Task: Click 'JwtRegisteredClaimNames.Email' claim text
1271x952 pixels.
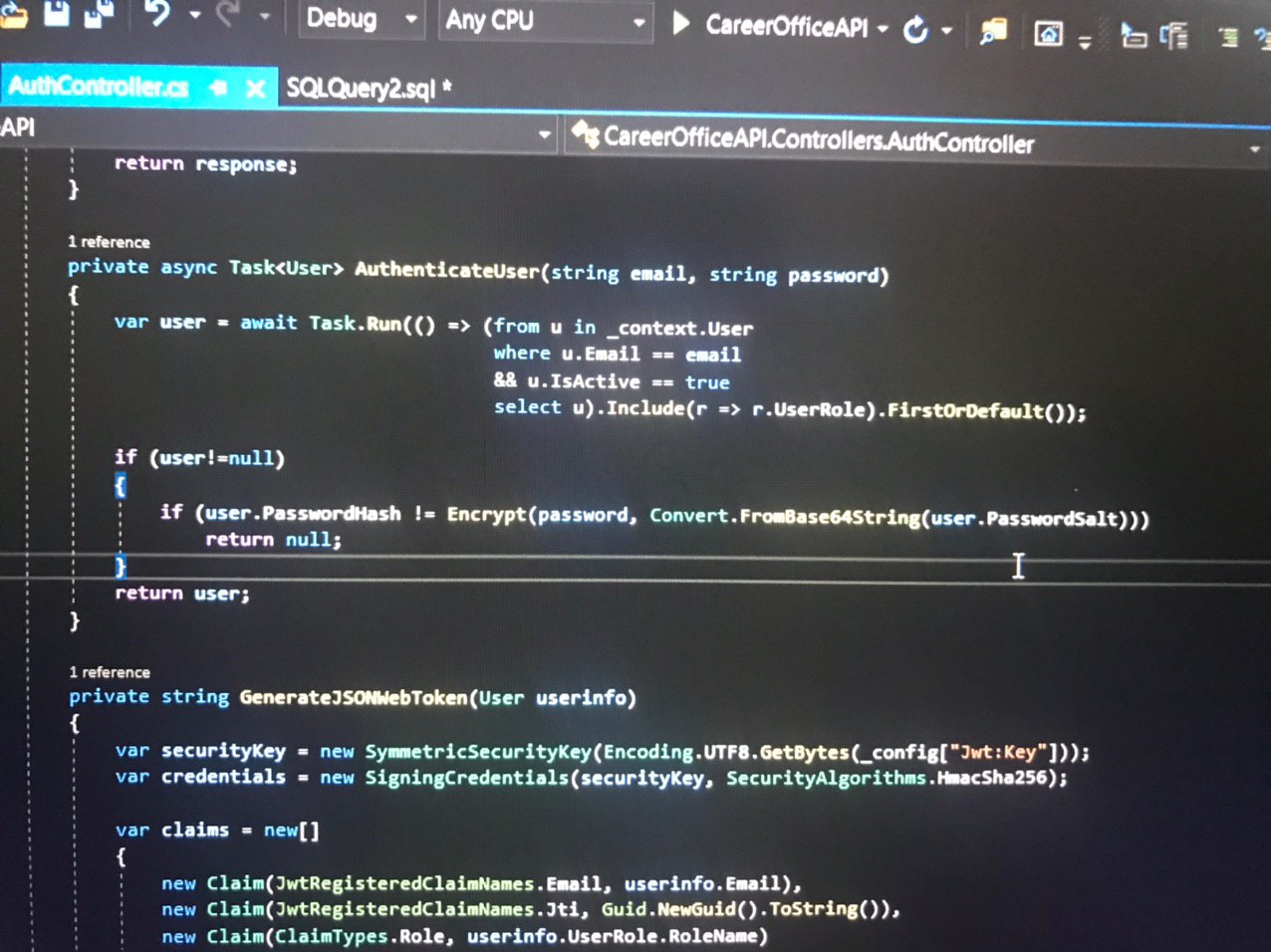Action: coord(439,883)
